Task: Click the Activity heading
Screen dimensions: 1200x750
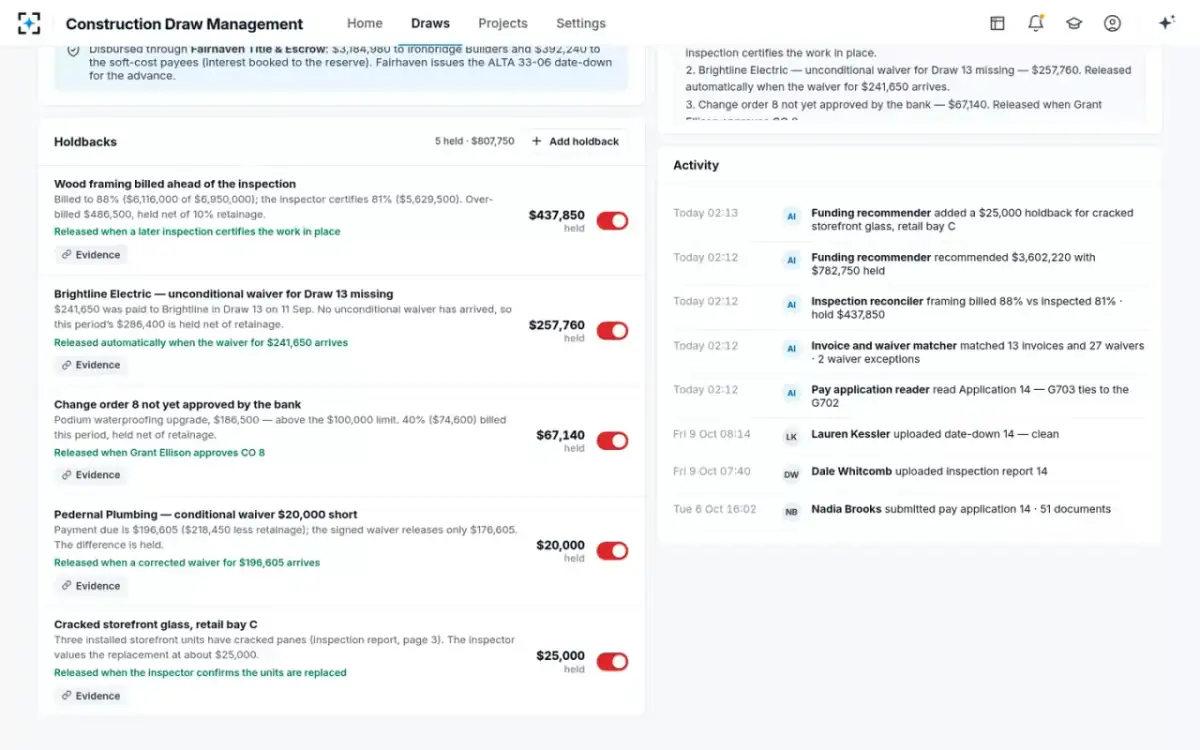Action: [x=696, y=165]
